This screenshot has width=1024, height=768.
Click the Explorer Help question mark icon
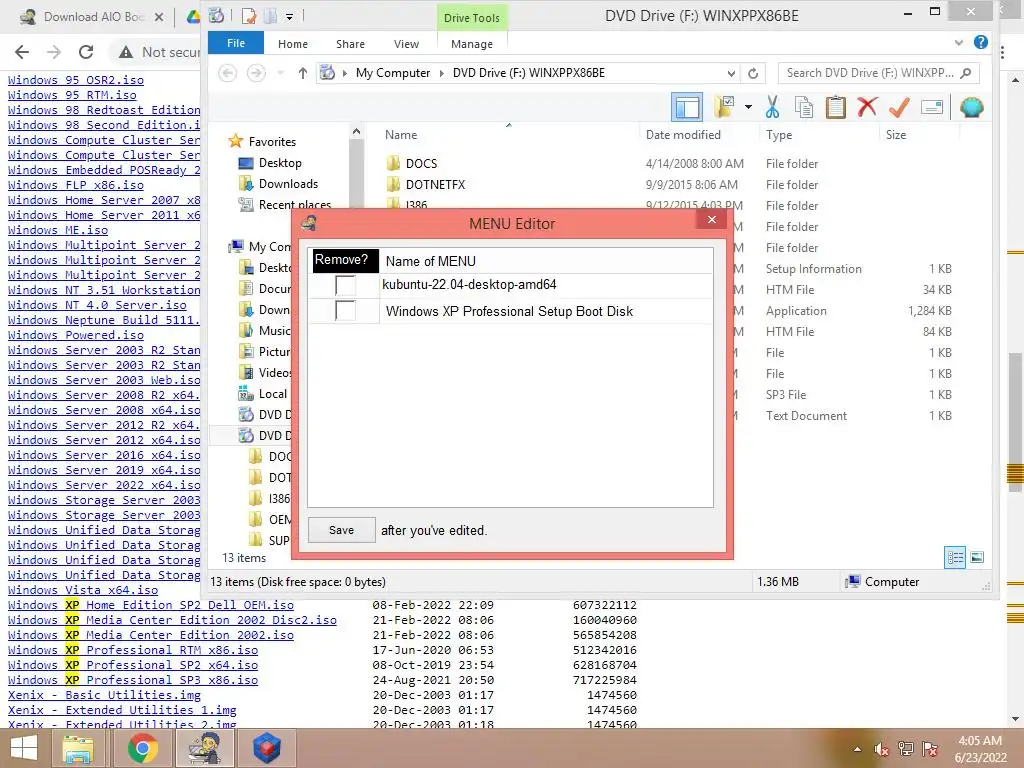(x=980, y=42)
